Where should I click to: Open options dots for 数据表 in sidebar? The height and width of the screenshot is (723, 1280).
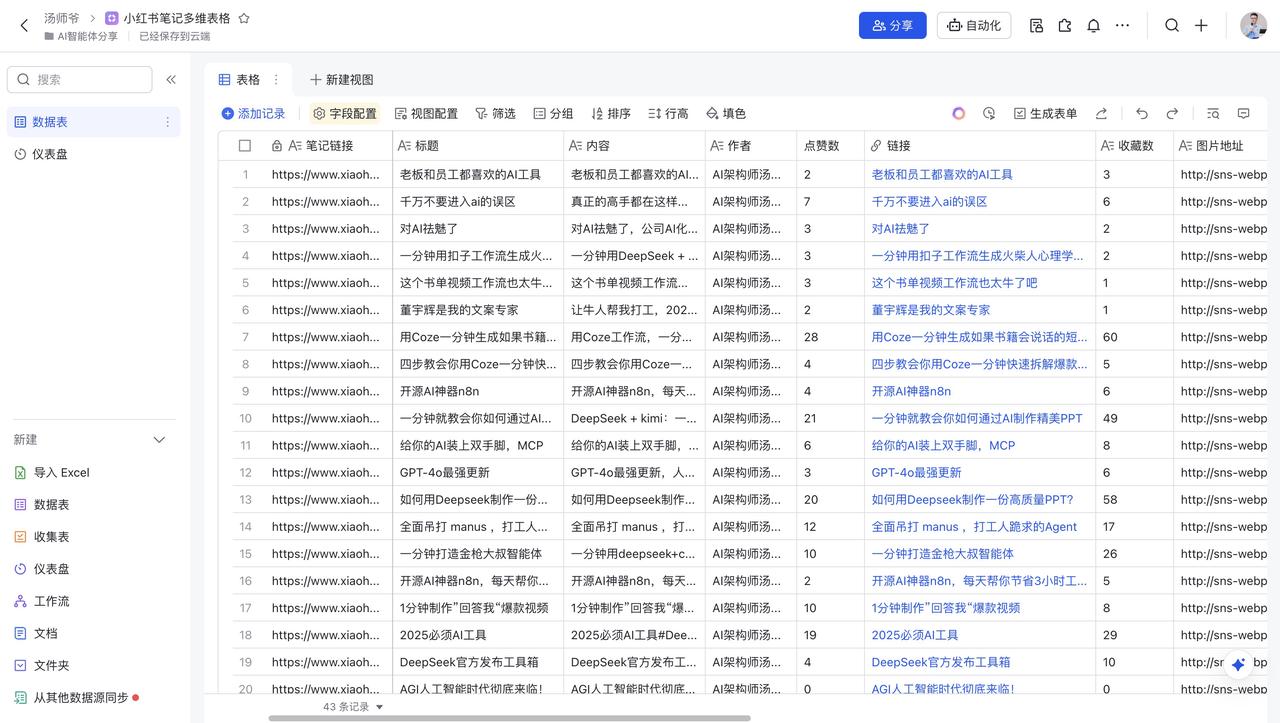pyautogui.click(x=167, y=122)
